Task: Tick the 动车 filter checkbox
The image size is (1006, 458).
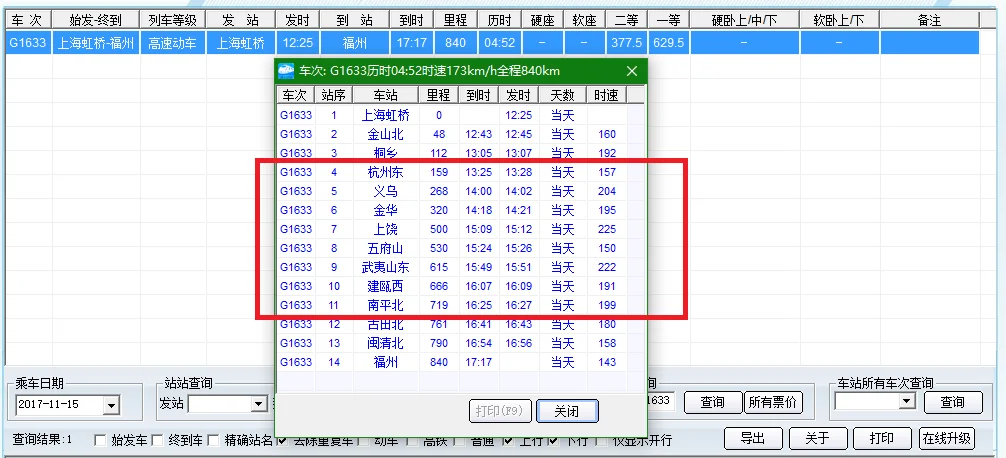Action: click(364, 440)
